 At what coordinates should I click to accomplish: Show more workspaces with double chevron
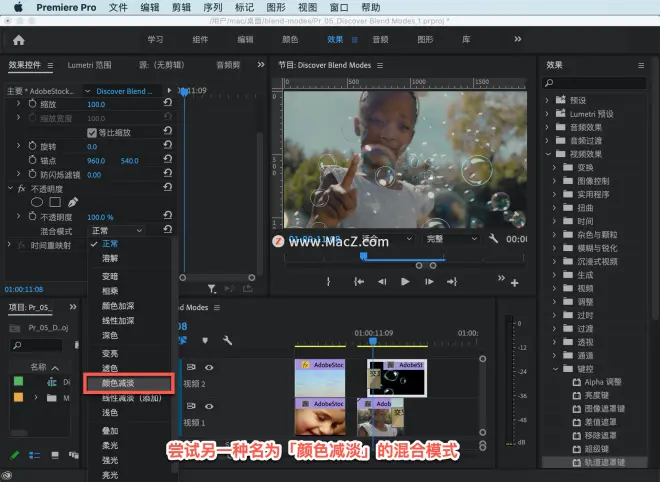click(x=518, y=39)
